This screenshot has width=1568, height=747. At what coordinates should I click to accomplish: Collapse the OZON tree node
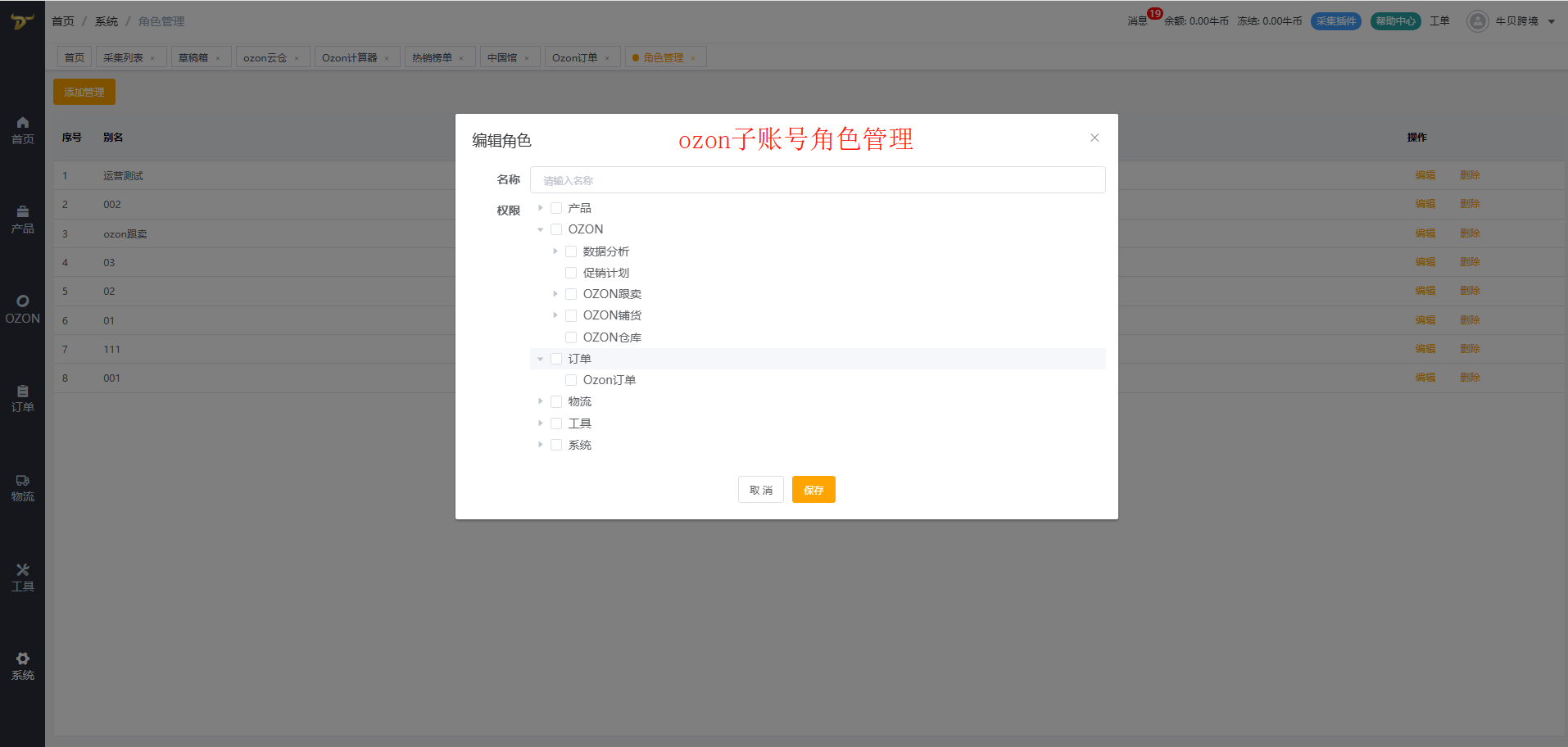[x=541, y=229]
